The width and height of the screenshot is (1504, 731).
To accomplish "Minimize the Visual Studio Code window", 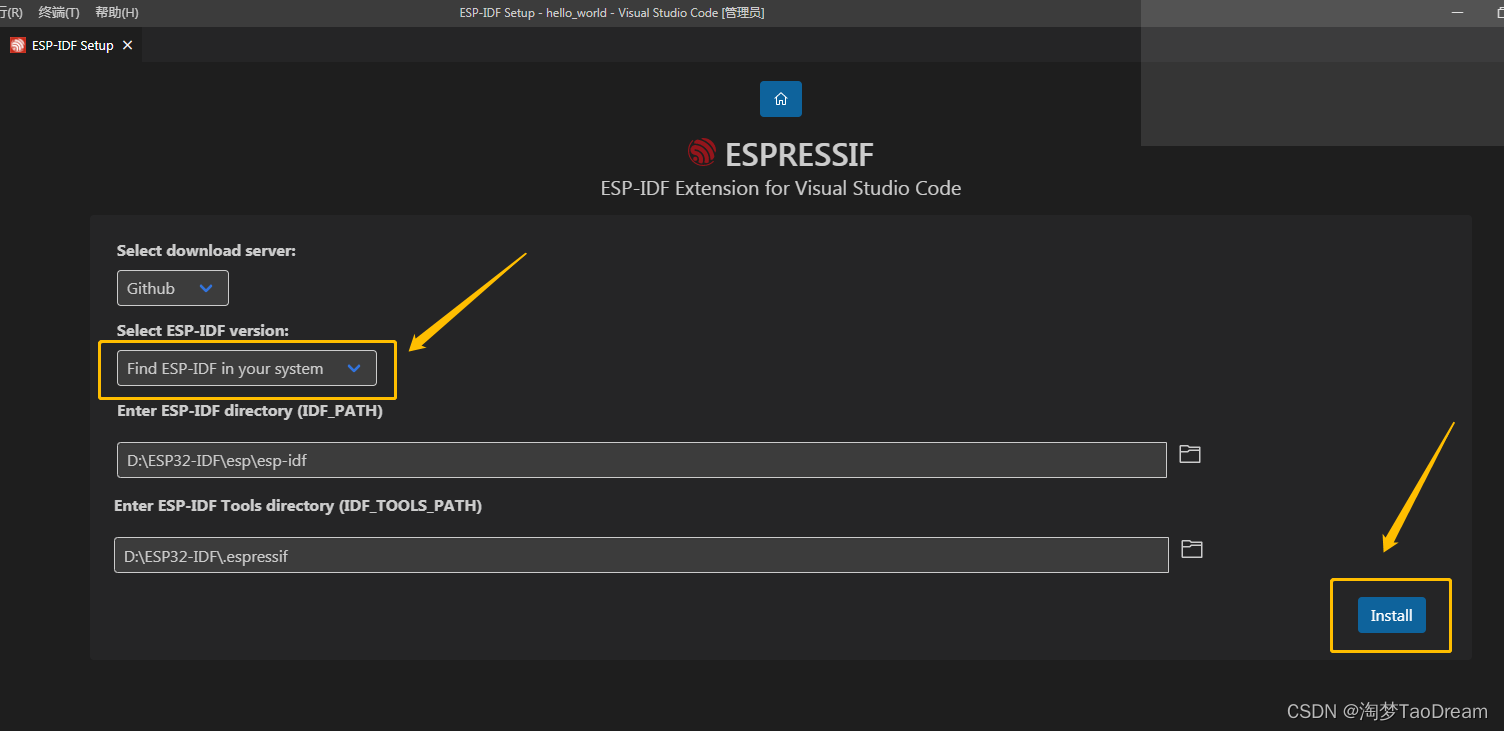I will (1459, 12).
